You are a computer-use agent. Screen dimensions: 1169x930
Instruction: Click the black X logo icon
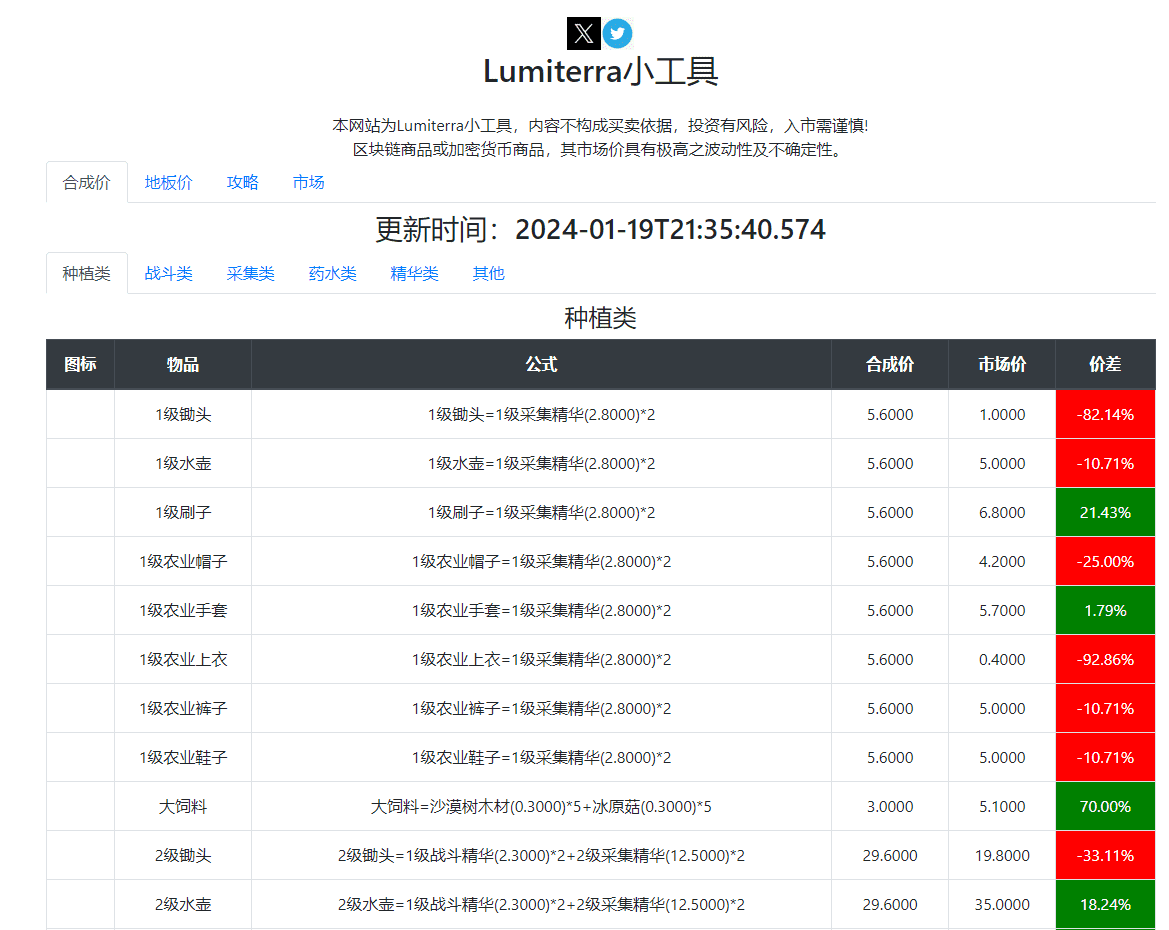click(x=583, y=33)
